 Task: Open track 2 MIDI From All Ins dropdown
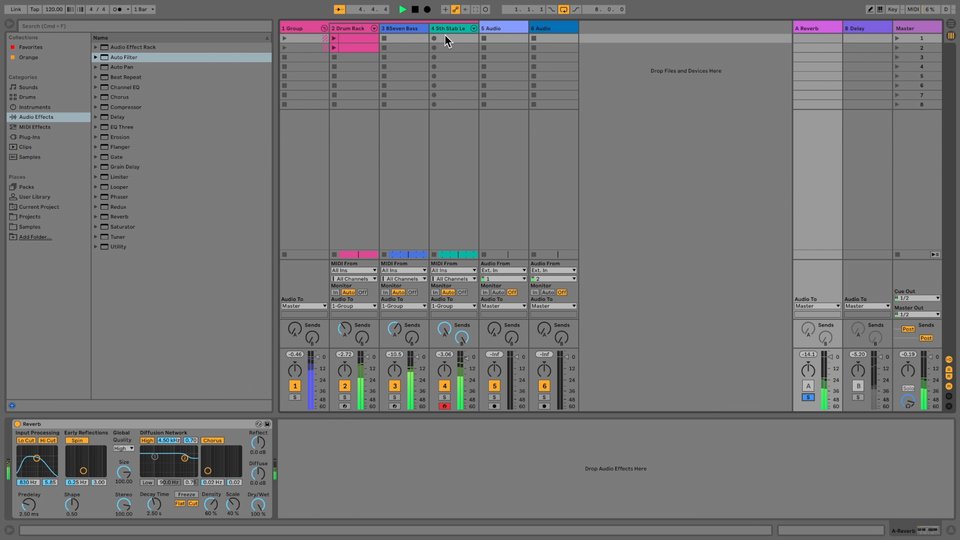[353, 270]
